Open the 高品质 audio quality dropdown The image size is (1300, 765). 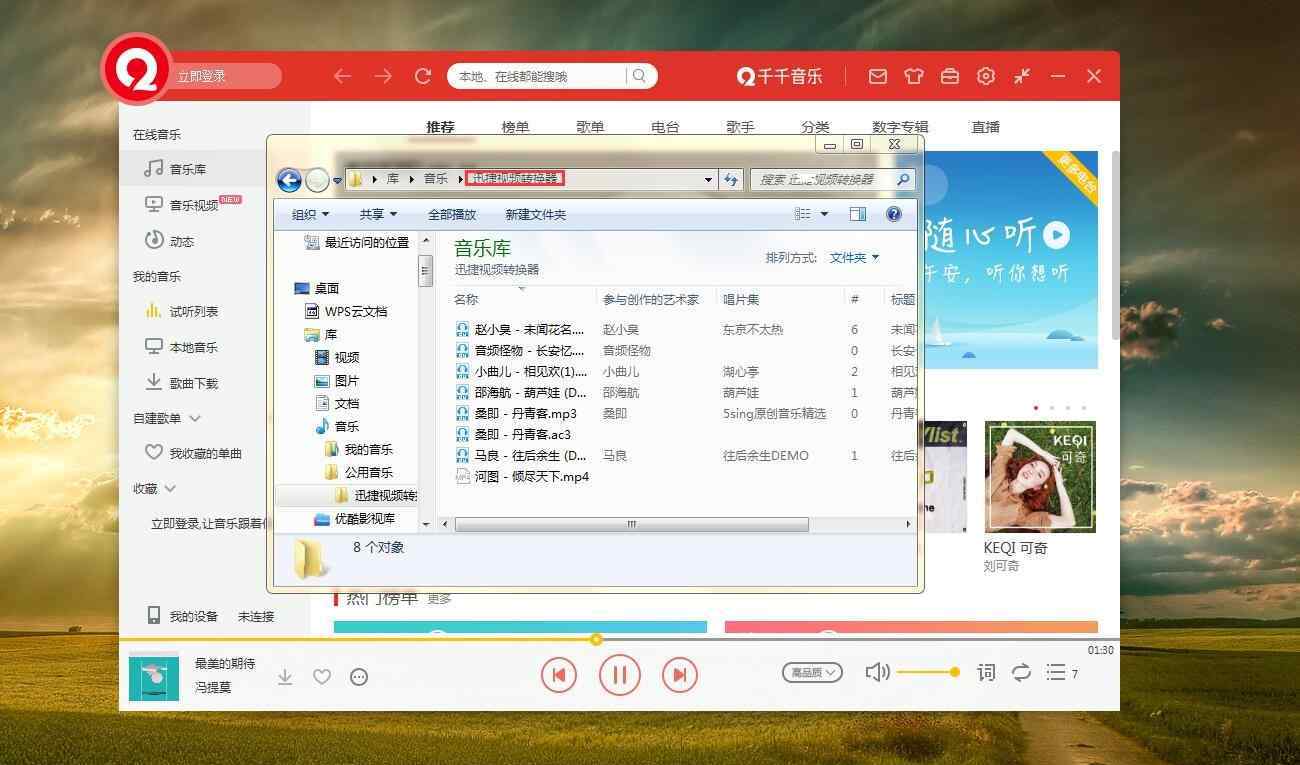pos(812,673)
